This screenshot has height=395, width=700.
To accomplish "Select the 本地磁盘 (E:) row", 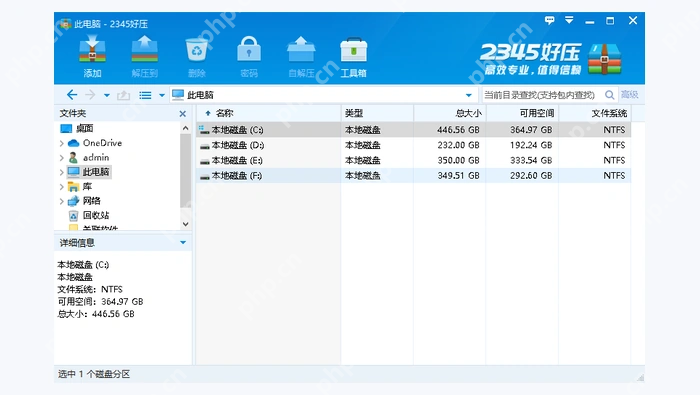I will (413, 160).
